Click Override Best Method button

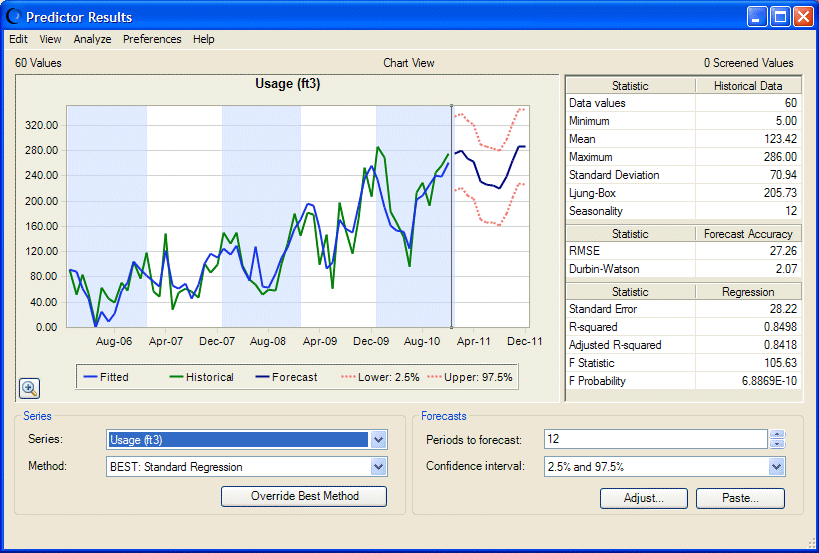(x=304, y=496)
